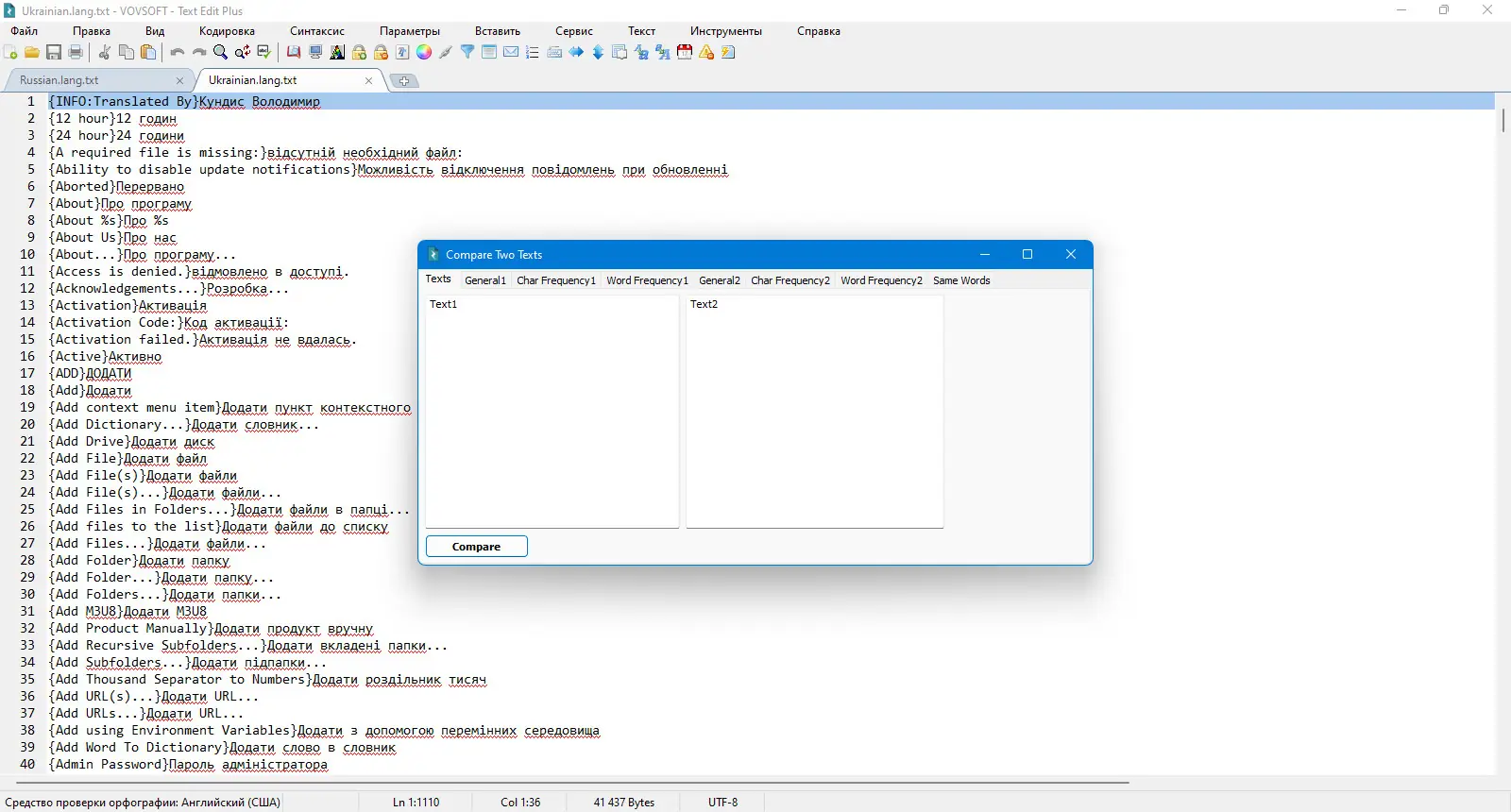Maximize the Compare Two Texts dialog

coord(1027,254)
